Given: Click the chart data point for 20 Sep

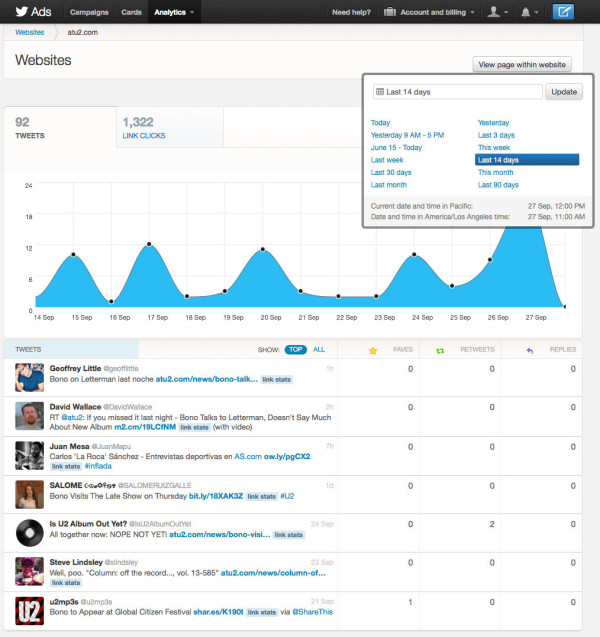Looking at the screenshot, I should pos(263,249).
